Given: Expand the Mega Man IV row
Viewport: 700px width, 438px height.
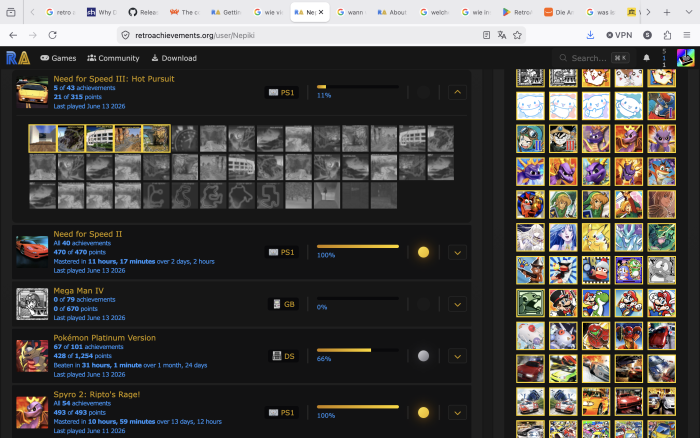Looking at the screenshot, I should click(x=457, y=305).
